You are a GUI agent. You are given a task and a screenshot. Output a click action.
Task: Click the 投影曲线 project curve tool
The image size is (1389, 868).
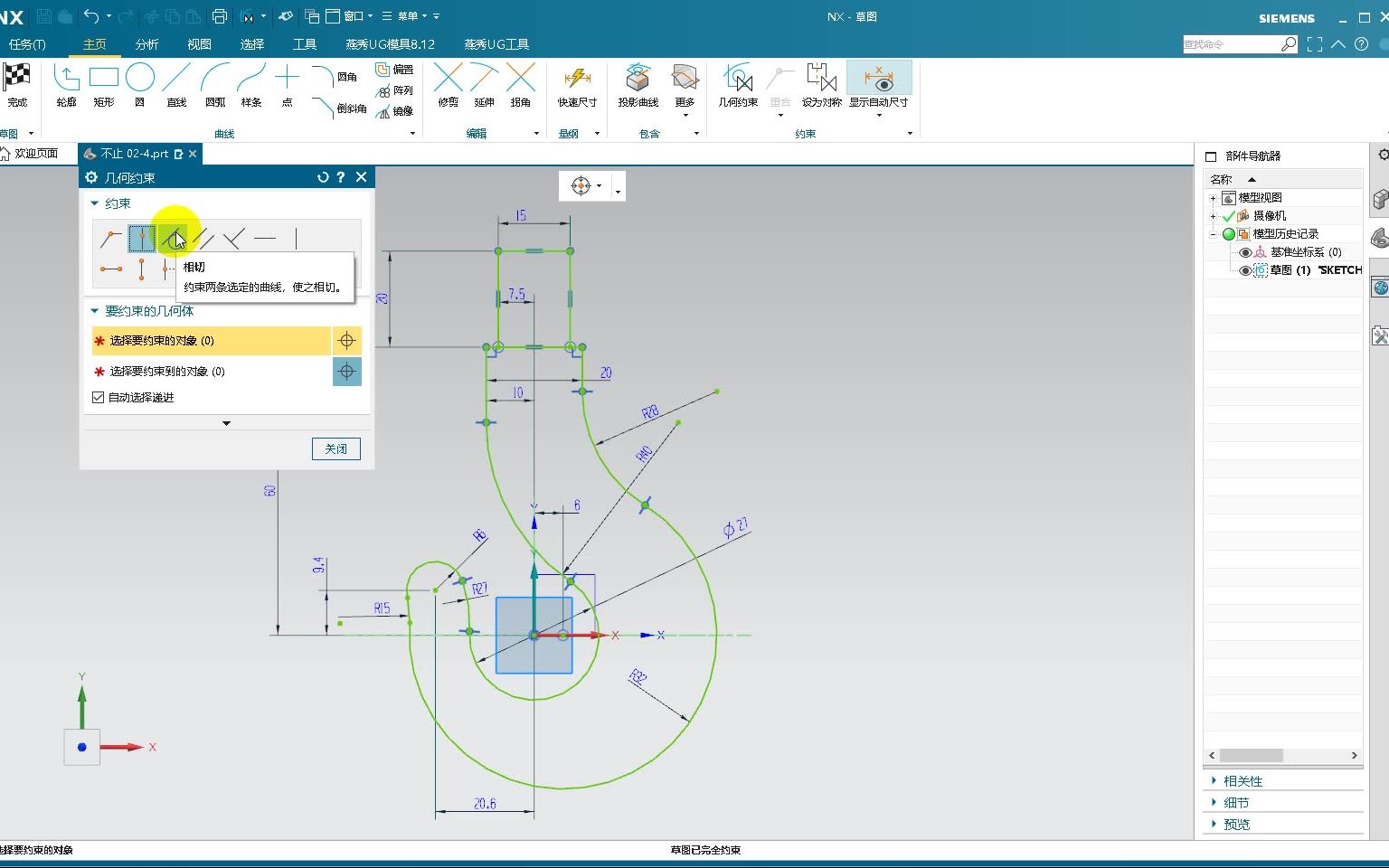coord(638,85)
